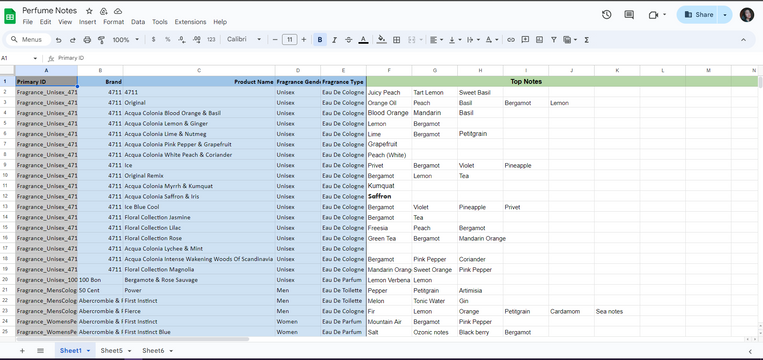The image size is (763, 360).
Task: Decrease font size with minus button
Action: (x=275, y=40)
